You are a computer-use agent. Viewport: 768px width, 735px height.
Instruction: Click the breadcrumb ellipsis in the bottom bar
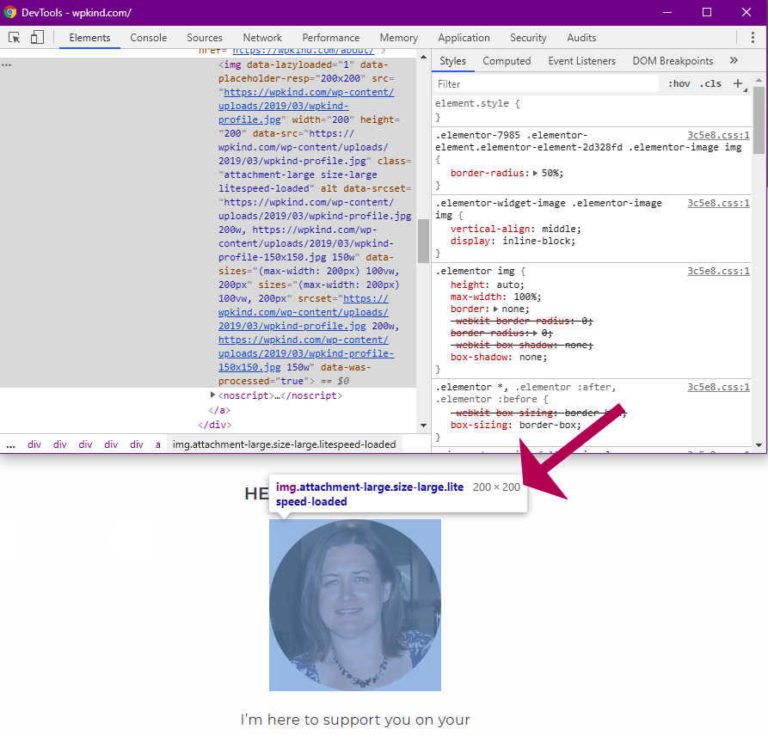click(x=10, y=444)
